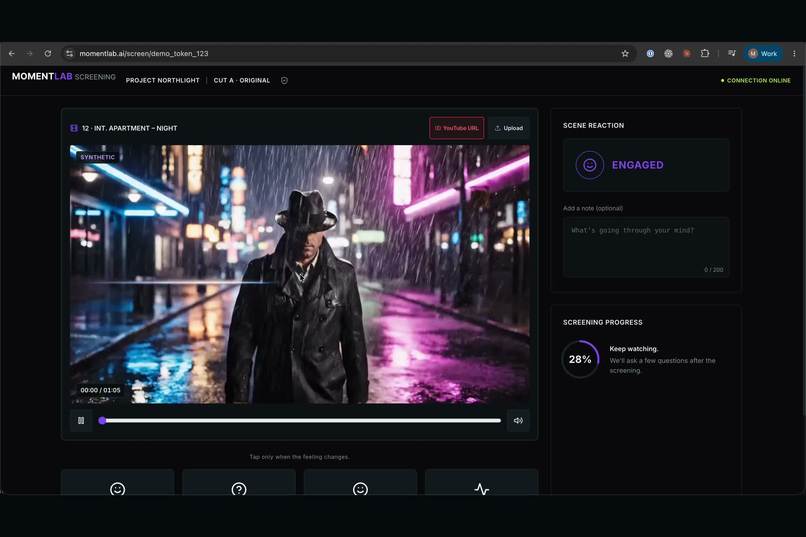Bookmark this page with the star icon
Image resolution: width=806 pixels, height=537 pixels.
(x=625, y=53)
